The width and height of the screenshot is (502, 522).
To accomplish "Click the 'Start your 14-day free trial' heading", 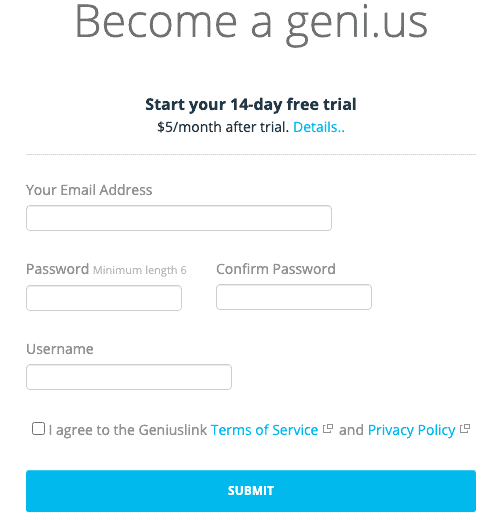I will pyautogui.click(x=251, y=104).
